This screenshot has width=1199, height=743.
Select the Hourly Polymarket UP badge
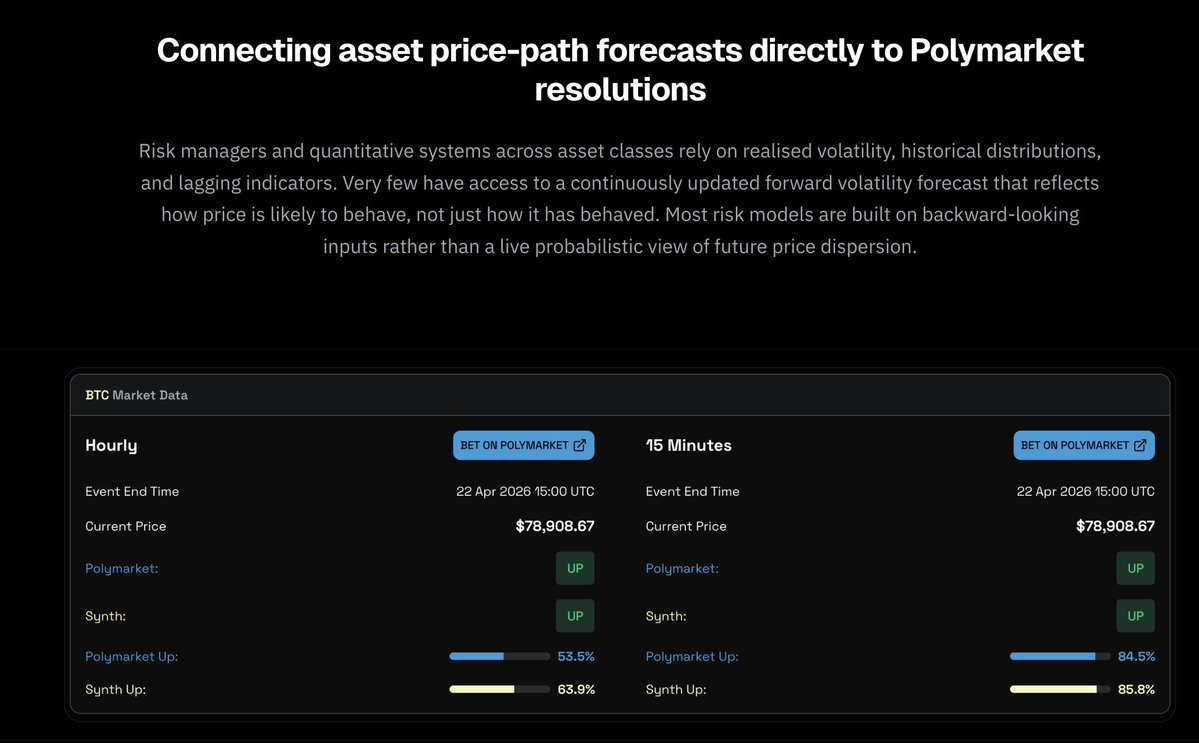pyautogui.click(x=575, y=569)
